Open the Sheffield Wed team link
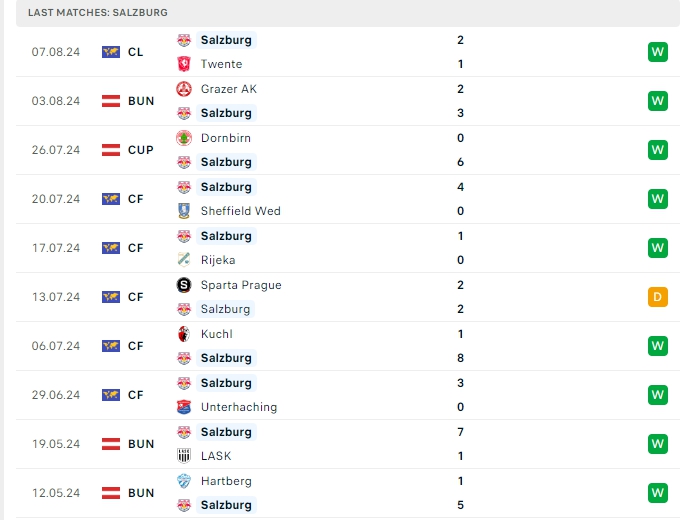This screenshot has width=689, height=520. tap(240, 211)
